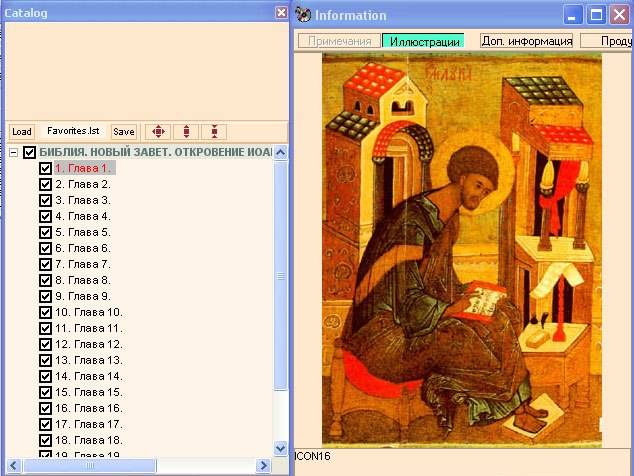Uncheck the 3. Глава 3. checkbox
Viewport: 634px width, 476px height.
tap(45, 200)
